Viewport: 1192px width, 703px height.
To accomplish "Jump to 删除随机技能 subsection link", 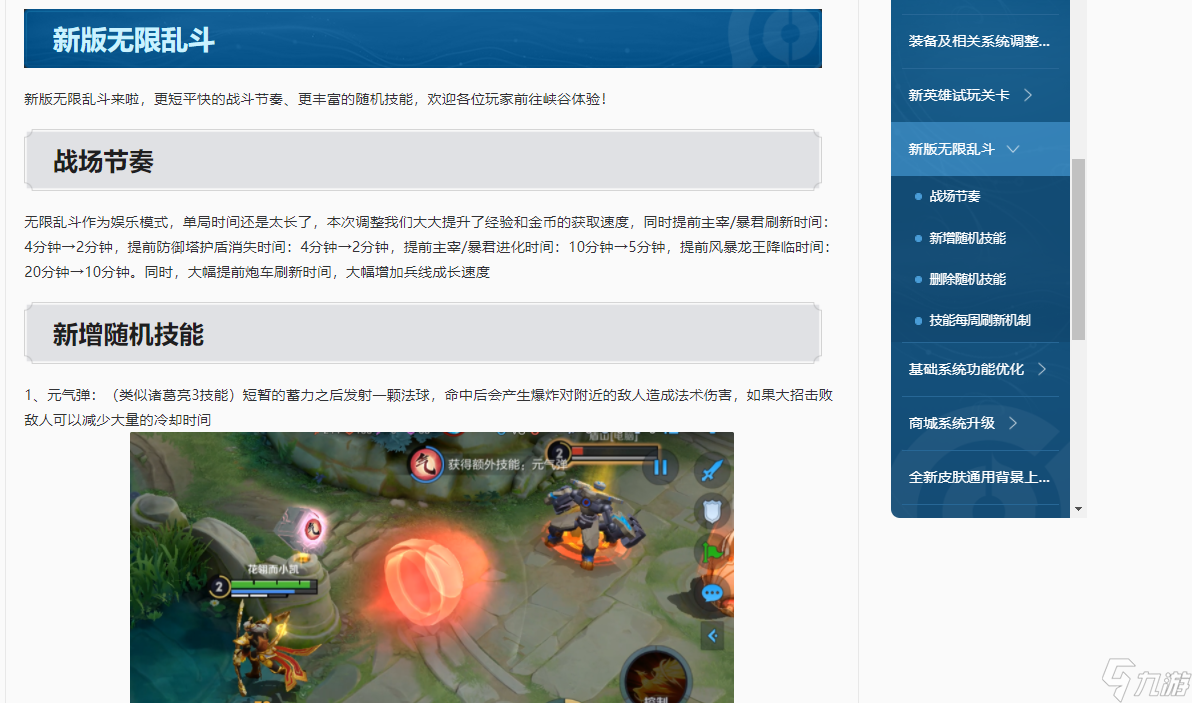I will 967,279.
